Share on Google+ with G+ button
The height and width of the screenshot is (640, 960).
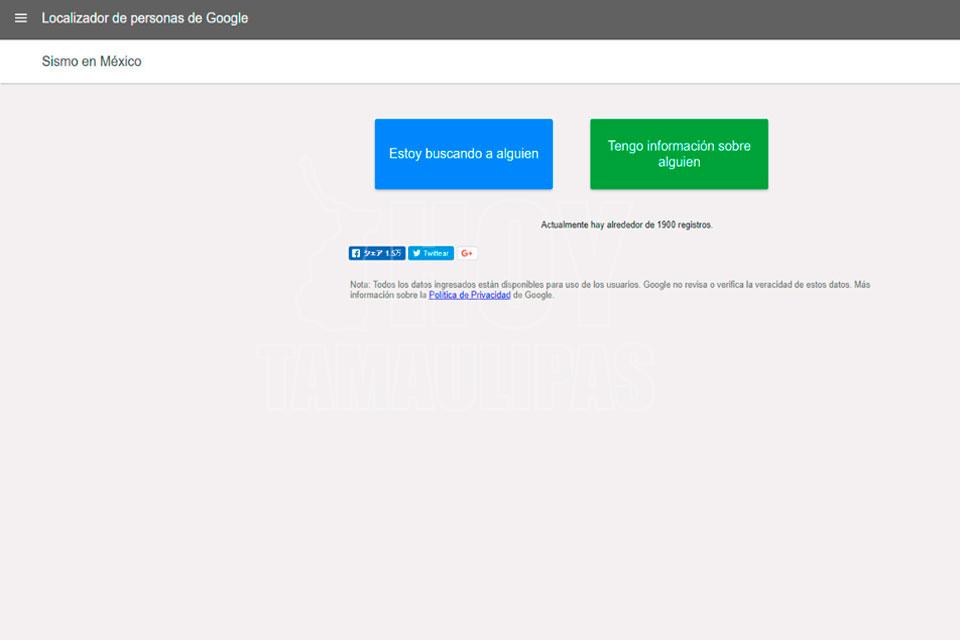coord(467,253)
